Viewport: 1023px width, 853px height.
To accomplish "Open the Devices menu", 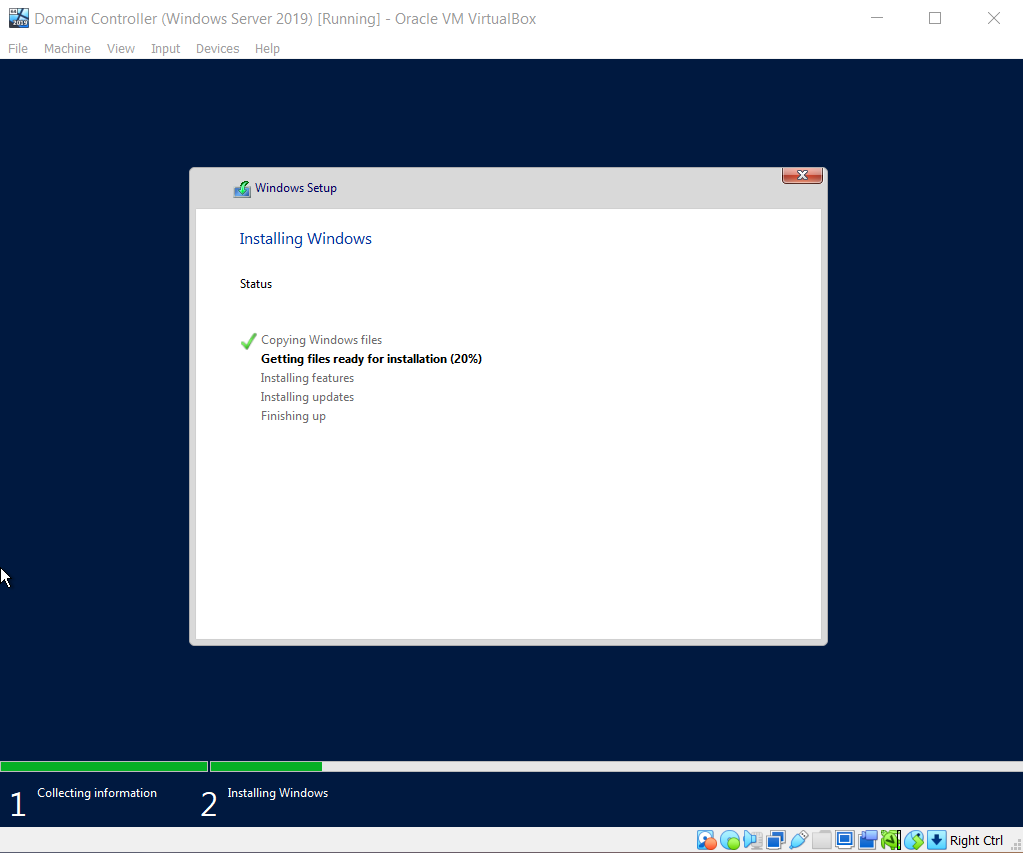I will pos(217,48).
